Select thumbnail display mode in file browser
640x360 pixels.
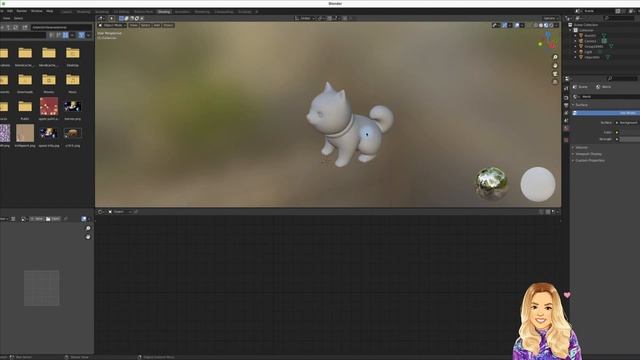coord(65,36)
